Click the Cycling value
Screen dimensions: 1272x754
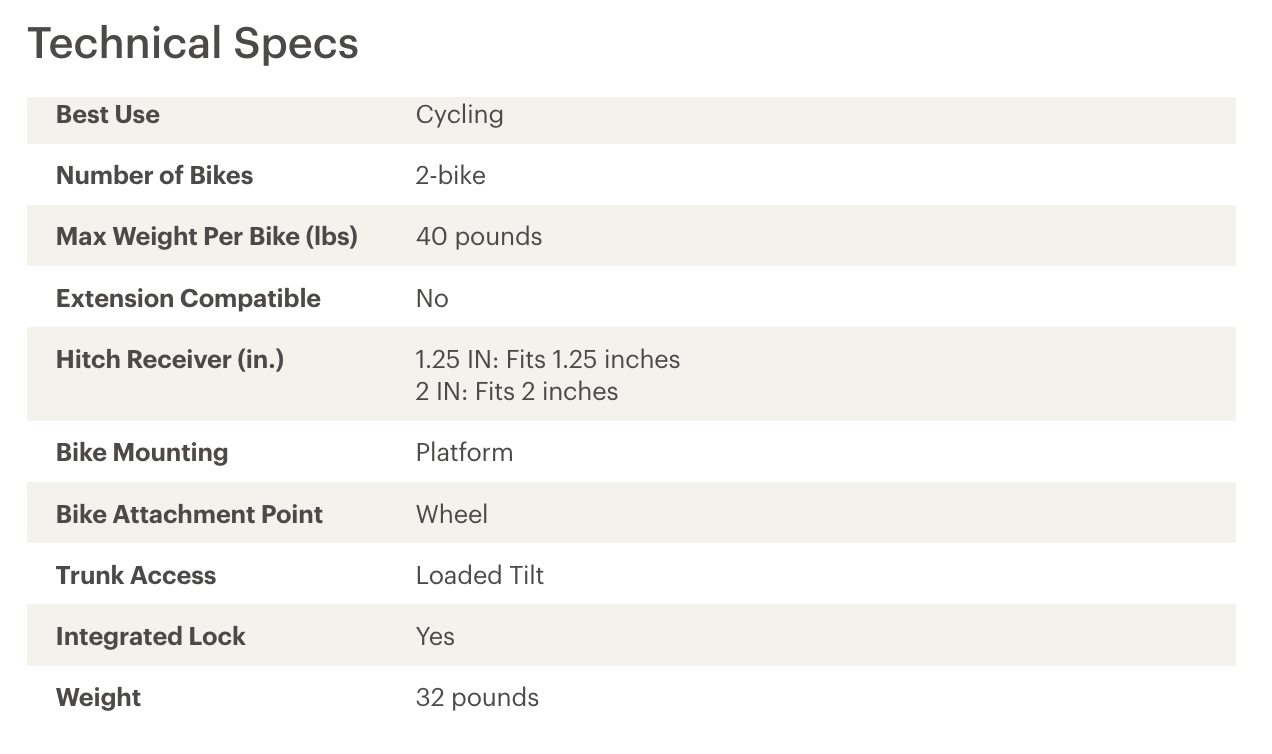point(459,115)
